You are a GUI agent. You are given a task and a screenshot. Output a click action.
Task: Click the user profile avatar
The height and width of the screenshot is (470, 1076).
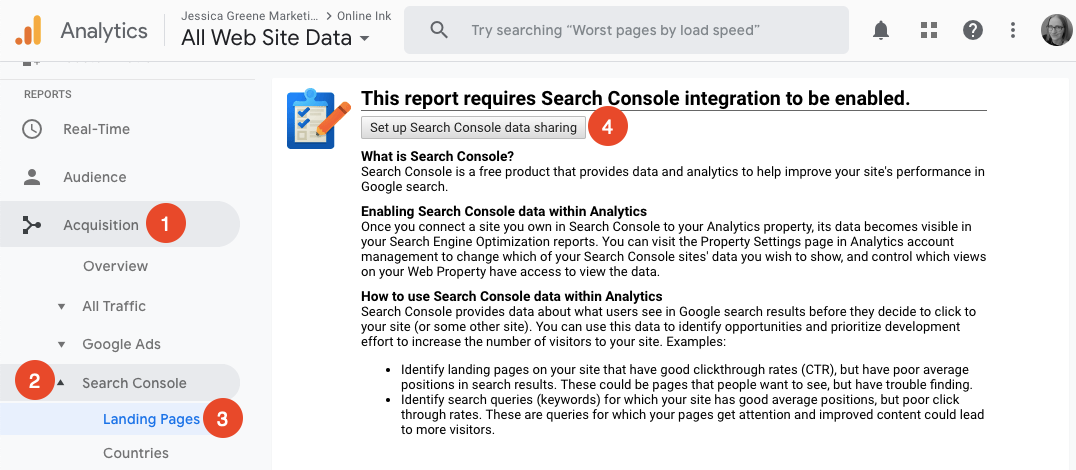[1056, 30]
